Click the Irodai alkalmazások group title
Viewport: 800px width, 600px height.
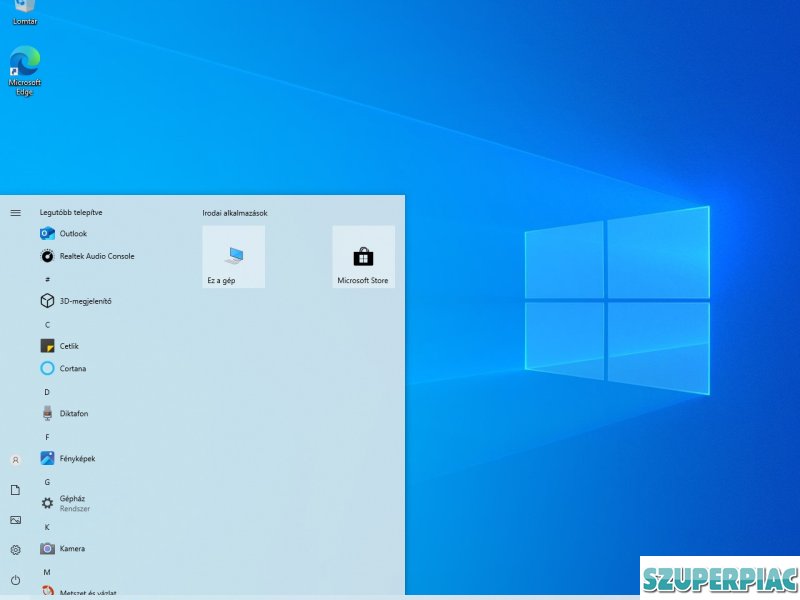[235, 213]
